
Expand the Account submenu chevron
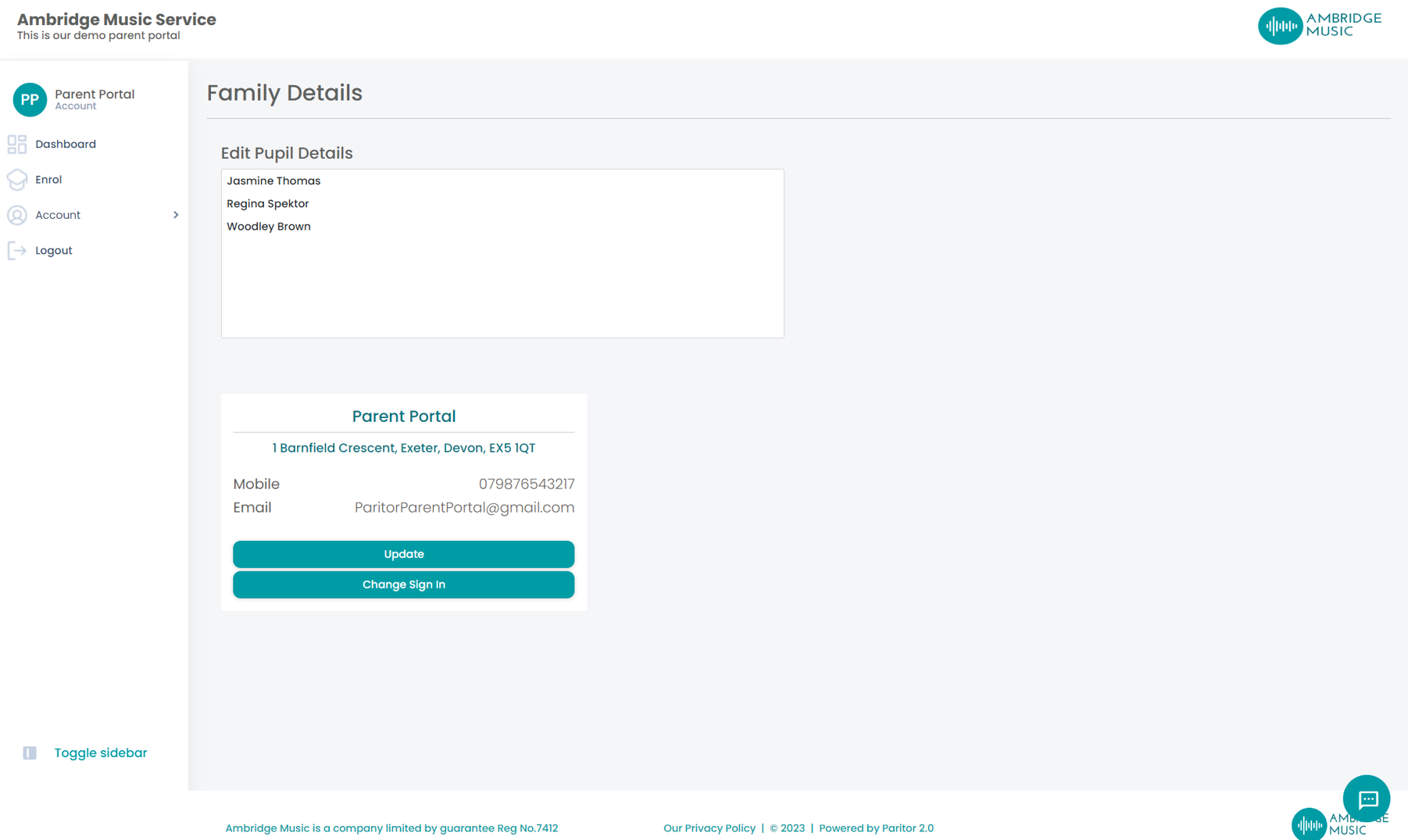176,215
